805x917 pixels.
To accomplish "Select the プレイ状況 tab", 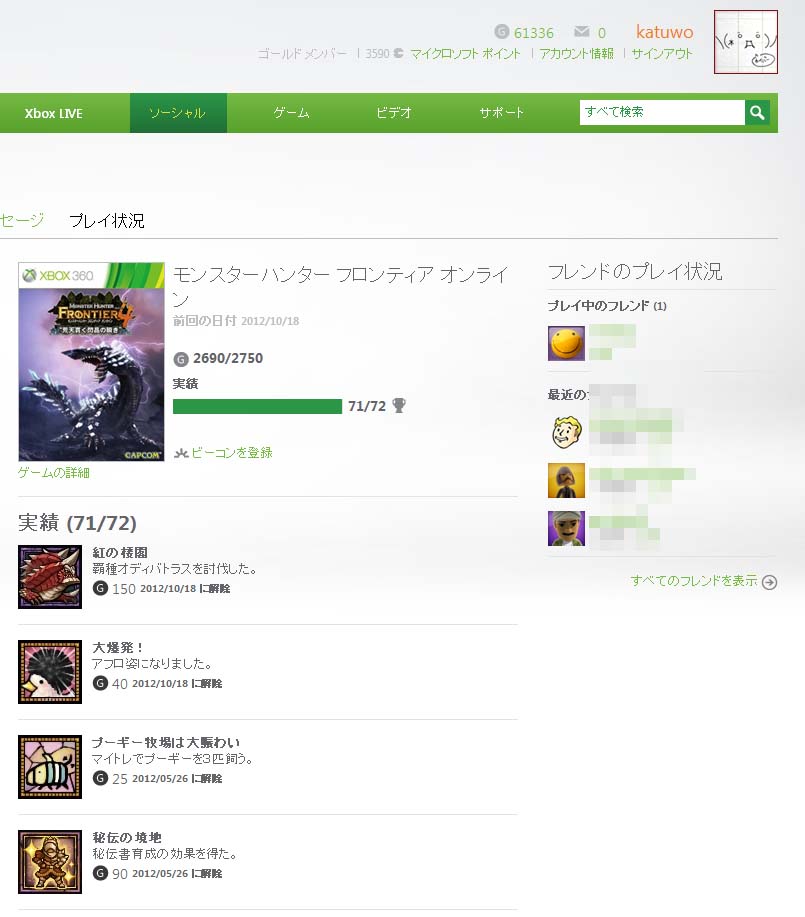I will 106,220.
